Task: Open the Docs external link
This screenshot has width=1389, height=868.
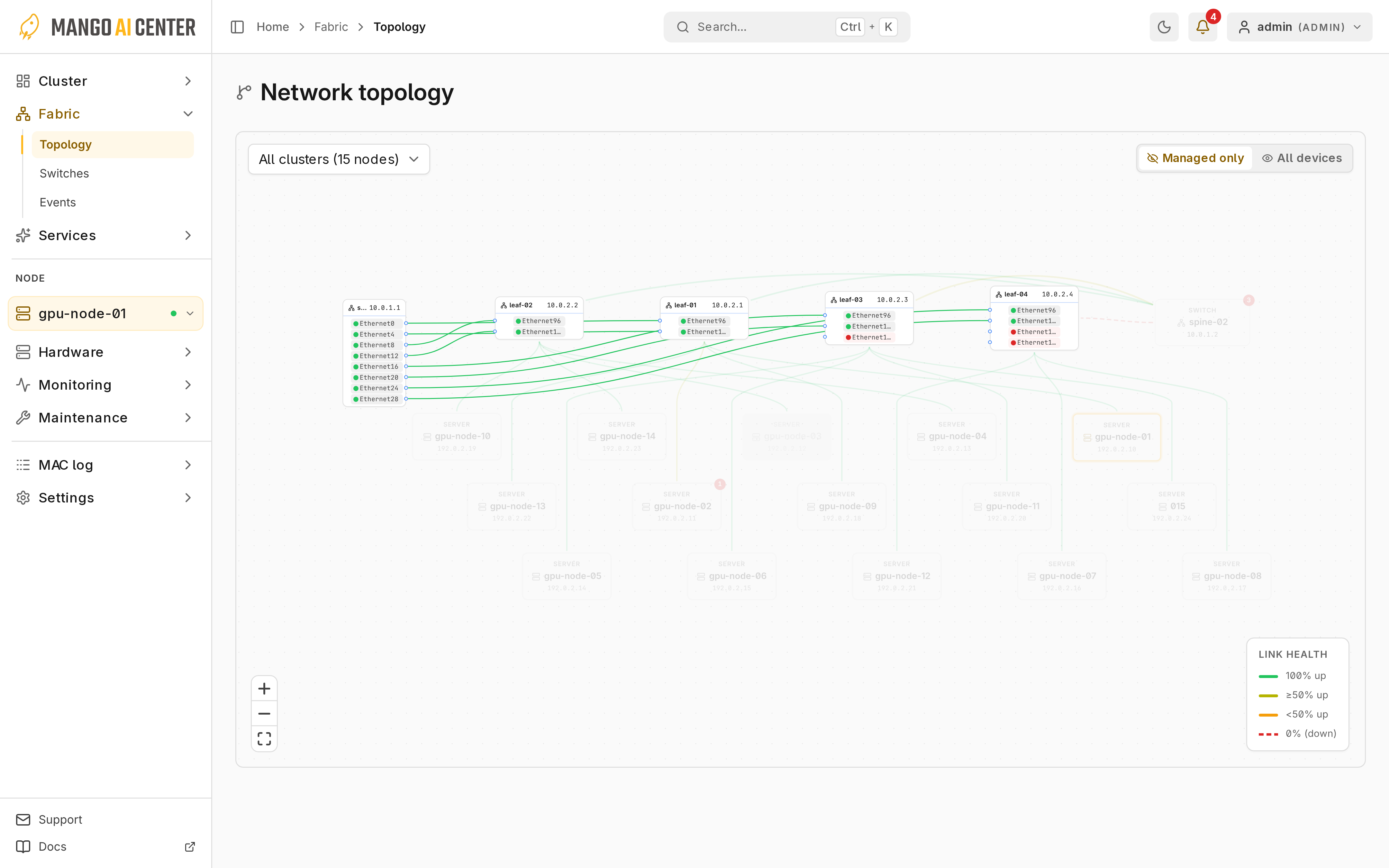Action: click(105, 846)
